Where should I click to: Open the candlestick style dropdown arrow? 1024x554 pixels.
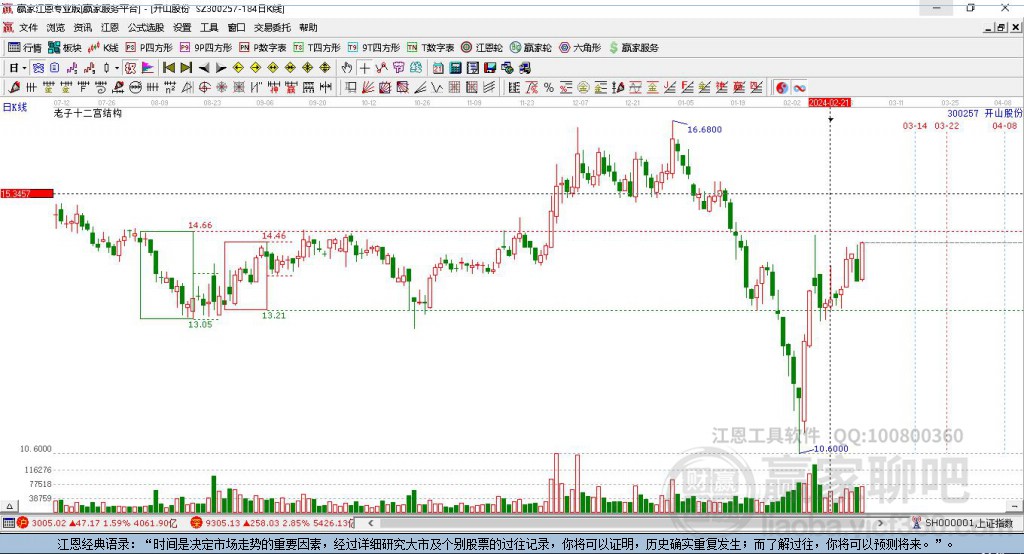(x=117, y=68)
